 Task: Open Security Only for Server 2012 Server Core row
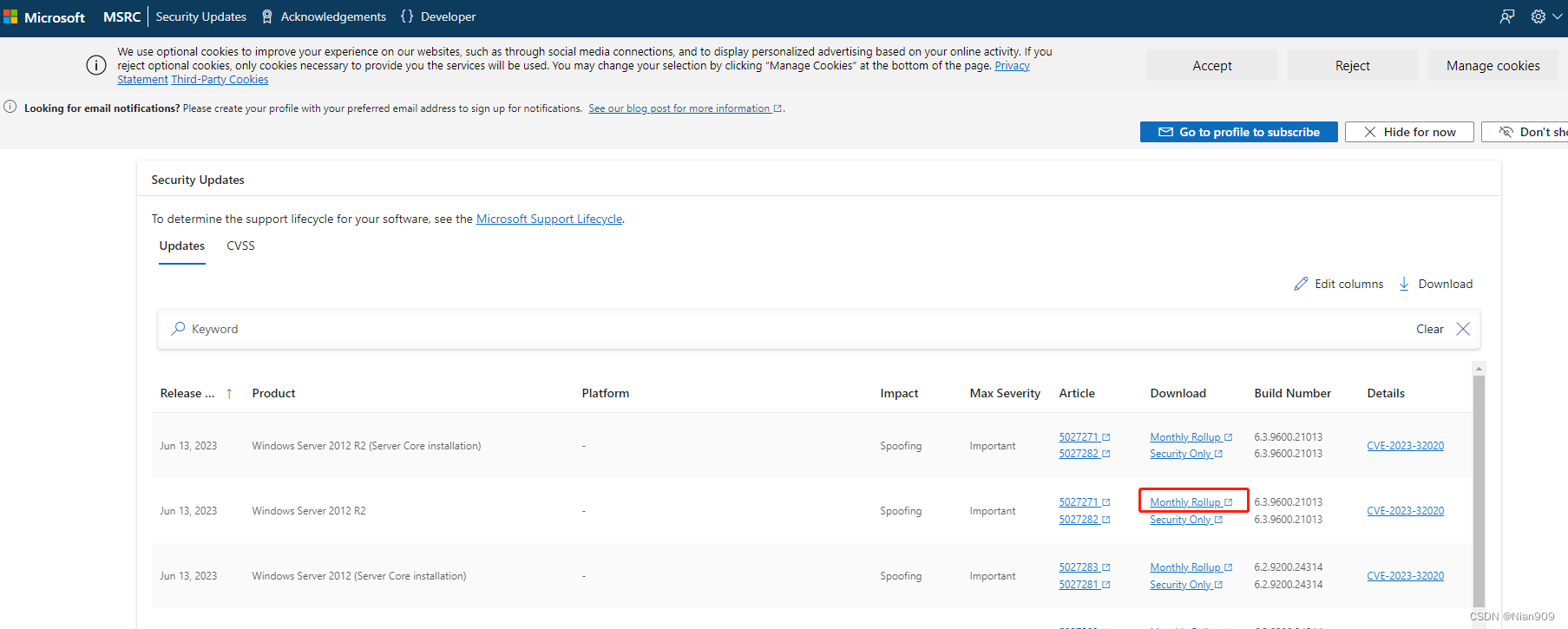click(1185, 585)
